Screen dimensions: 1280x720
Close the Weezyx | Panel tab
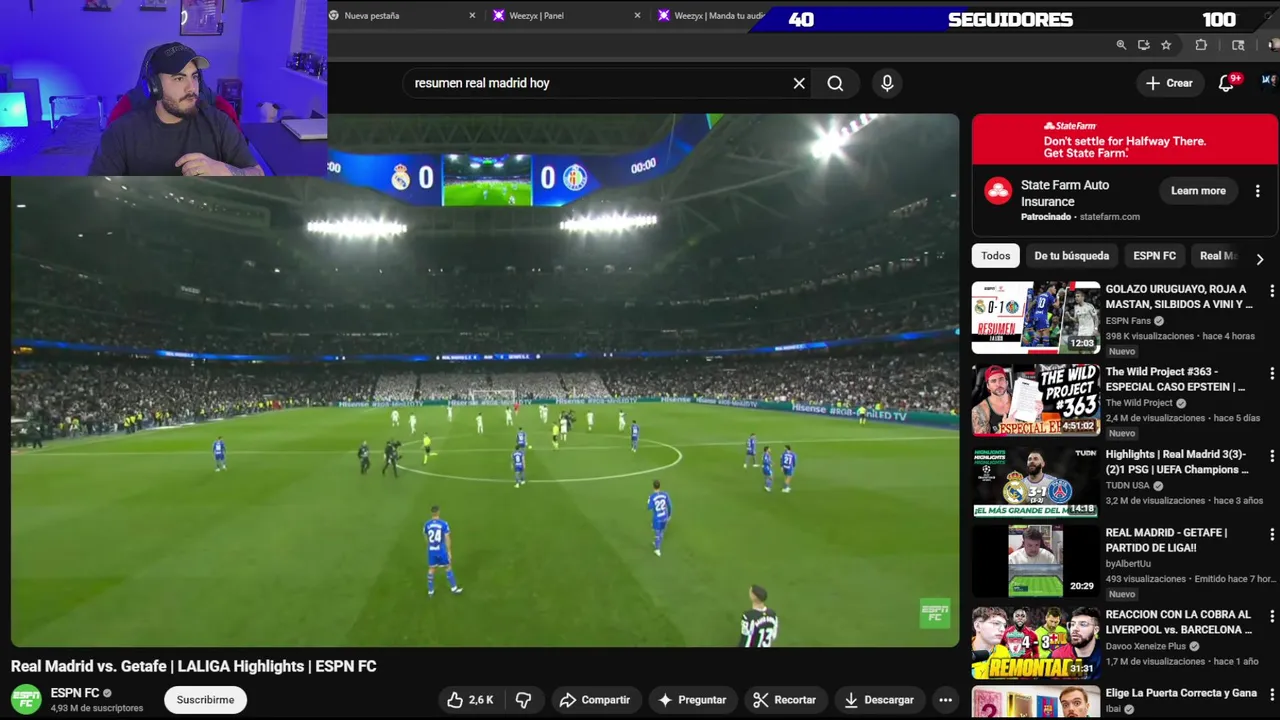[637, 15]
